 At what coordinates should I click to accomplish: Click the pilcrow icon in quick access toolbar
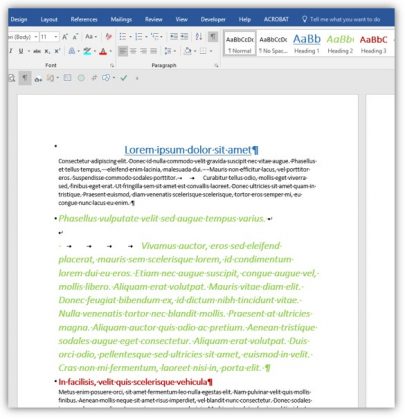coord(25,78)
